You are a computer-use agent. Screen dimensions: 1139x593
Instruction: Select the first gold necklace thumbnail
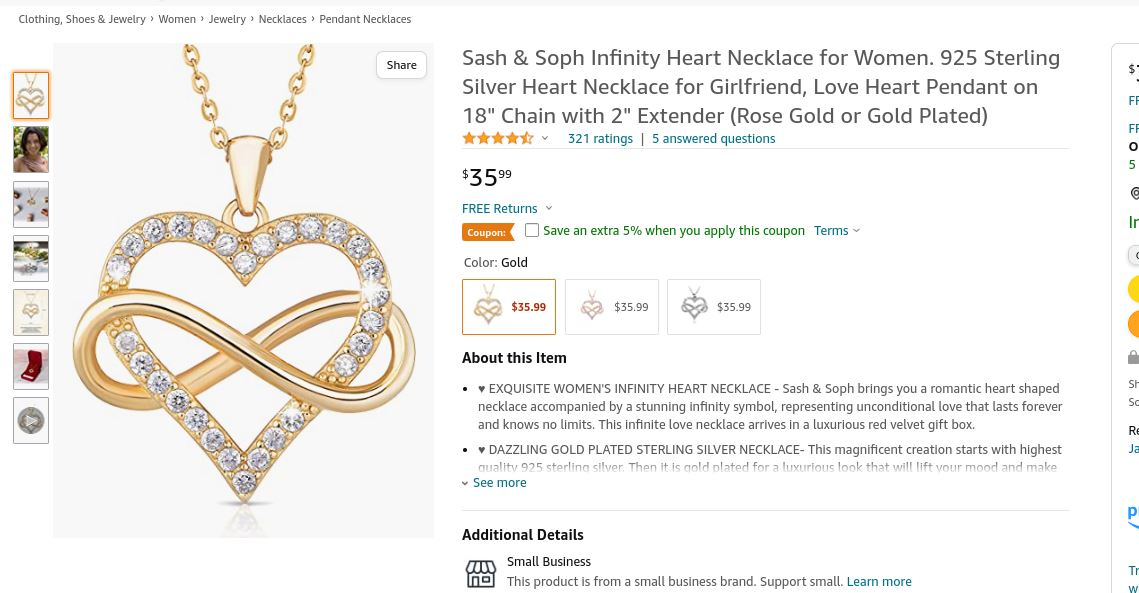coord(31,96)
